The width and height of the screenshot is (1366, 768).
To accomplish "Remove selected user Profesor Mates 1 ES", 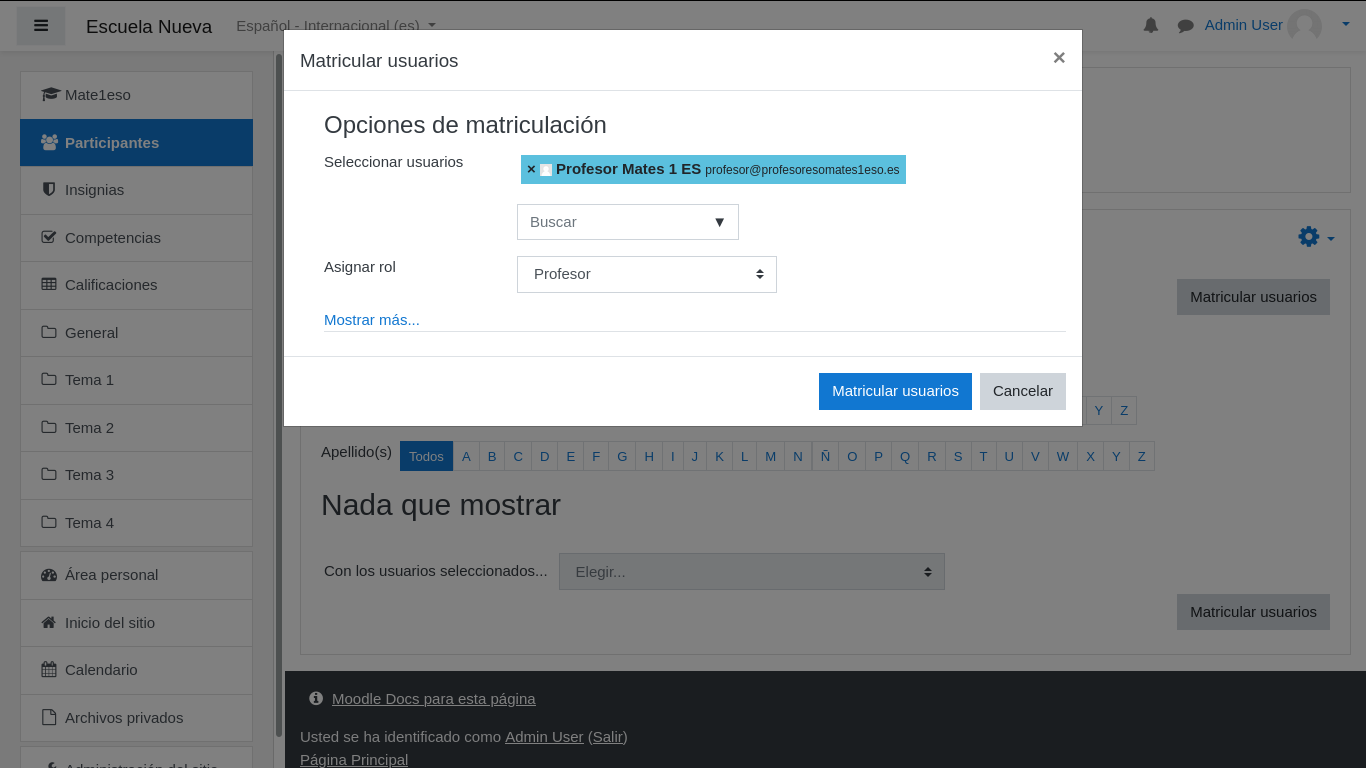I will point(531,169).
